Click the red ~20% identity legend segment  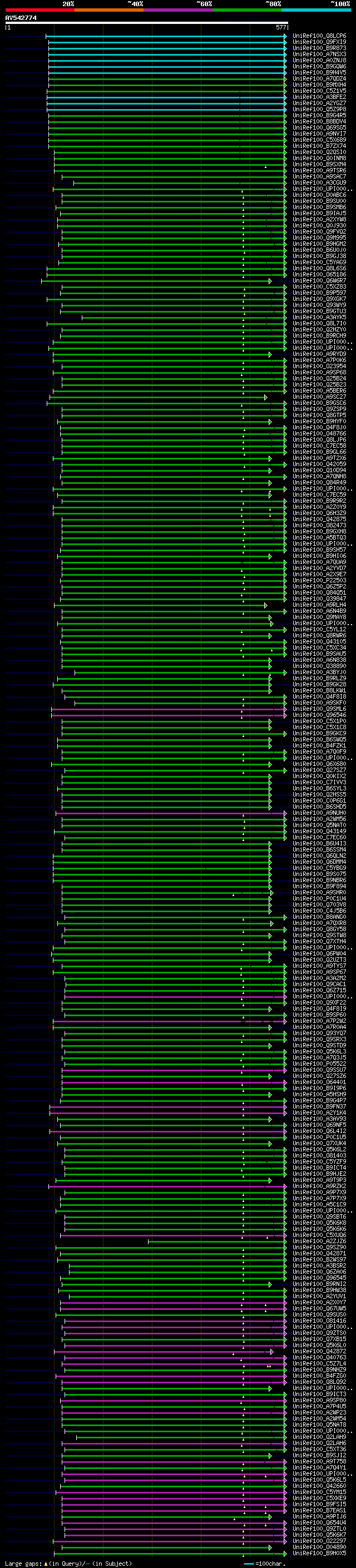click(40, 10)
